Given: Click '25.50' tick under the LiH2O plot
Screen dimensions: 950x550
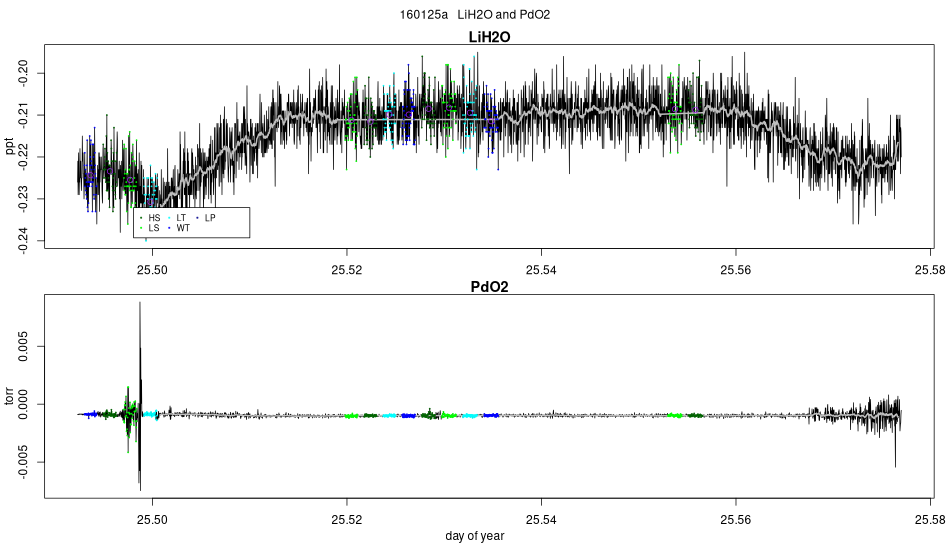Looking at the screenshot, I should [152, 270].
